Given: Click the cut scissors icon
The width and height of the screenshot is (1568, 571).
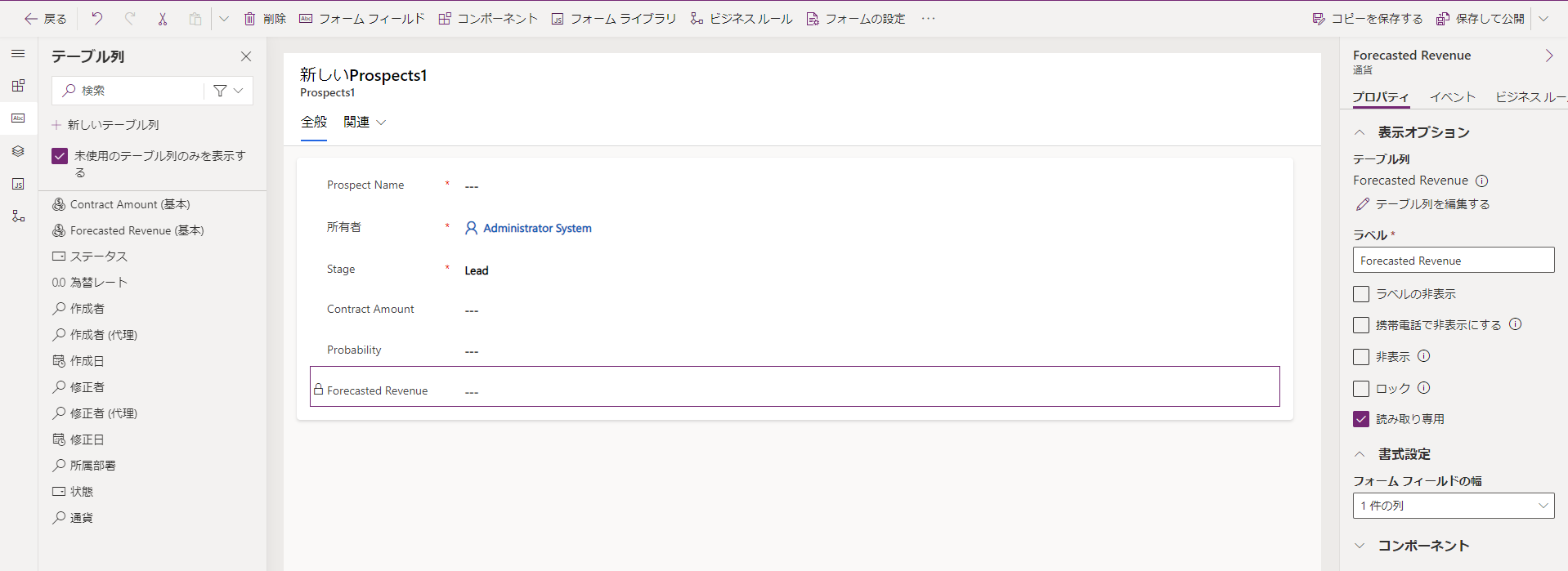Looking at the screenshot, I should 163,19.
